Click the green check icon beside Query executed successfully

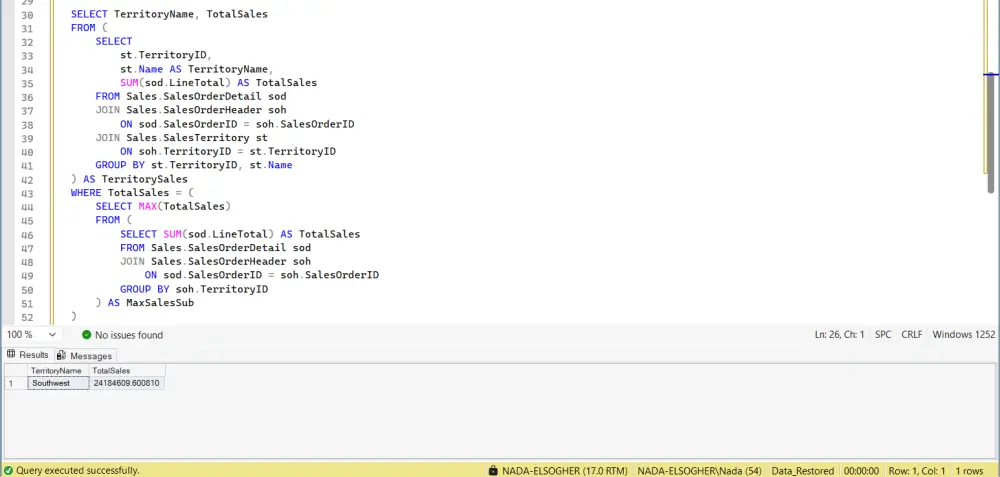click(x=8, y=471)
